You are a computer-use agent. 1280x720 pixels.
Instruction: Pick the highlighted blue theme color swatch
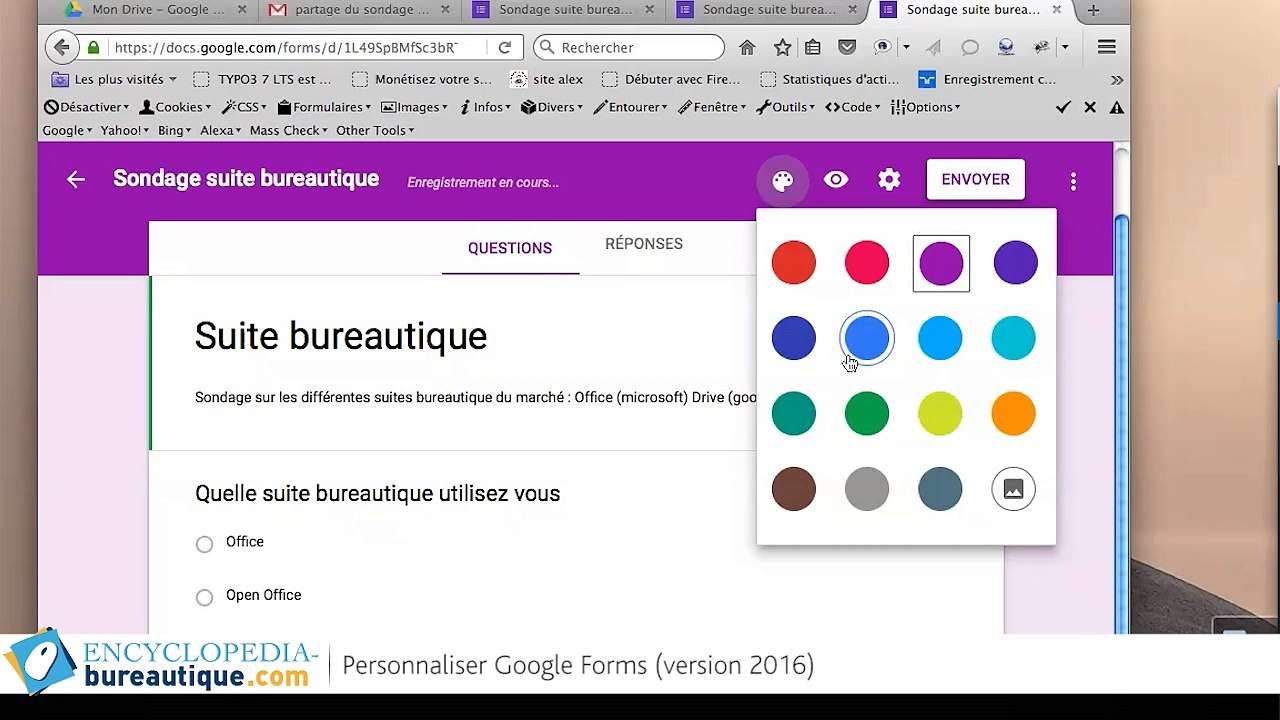[x=867, y=338]
